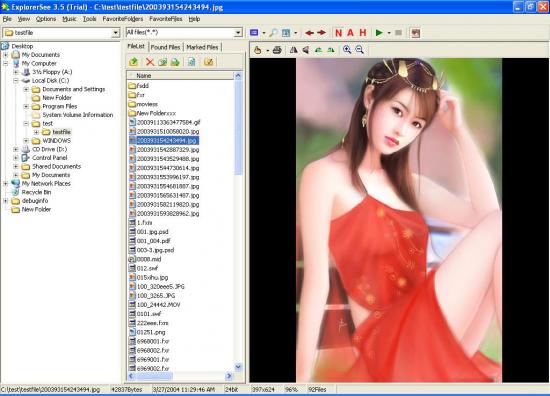
Task: Rotate image right with green arrow icon
Action: coord(331,50)
